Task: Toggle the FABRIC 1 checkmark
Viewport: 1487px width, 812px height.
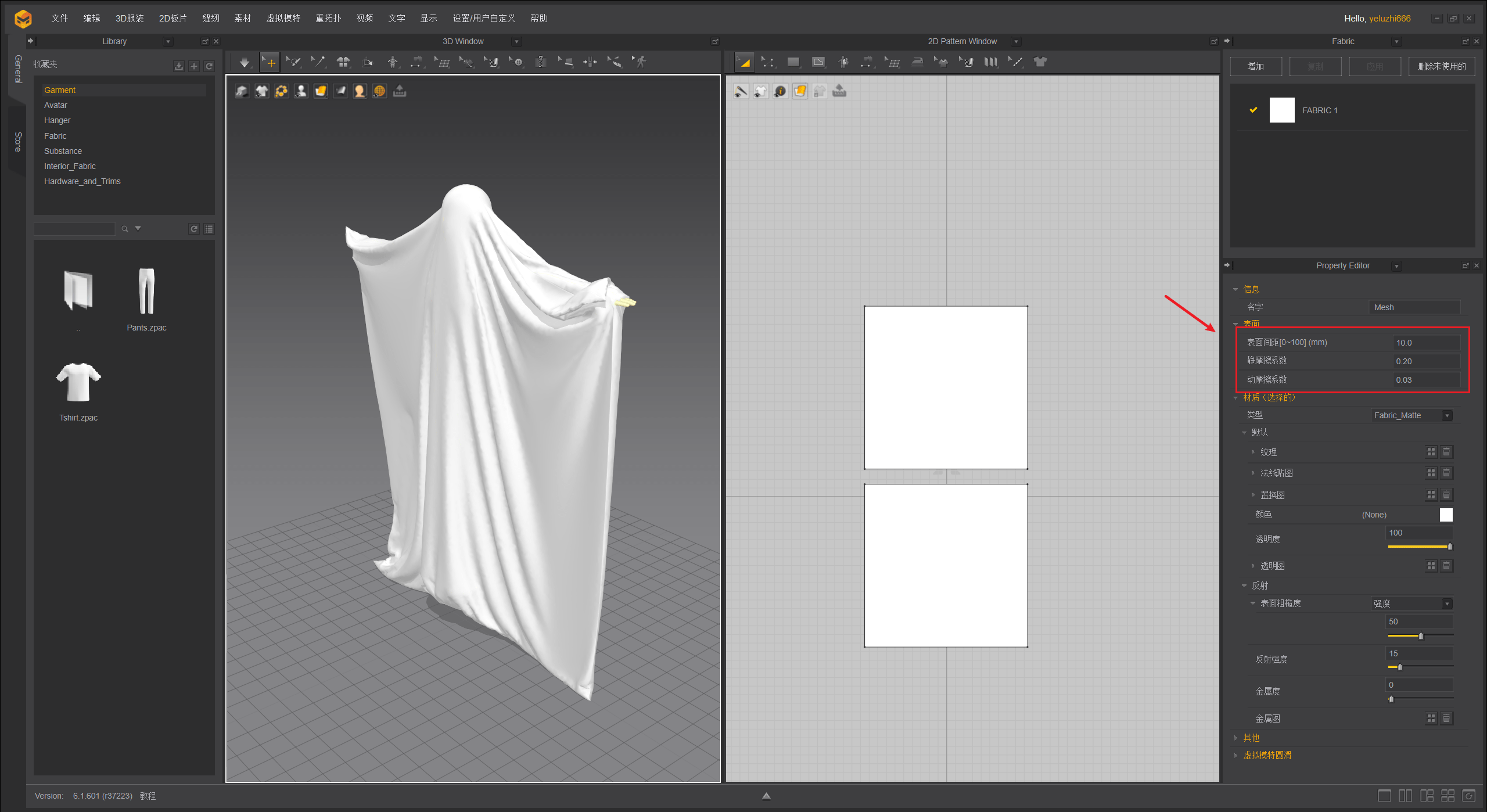Action: coord(1253,110)
